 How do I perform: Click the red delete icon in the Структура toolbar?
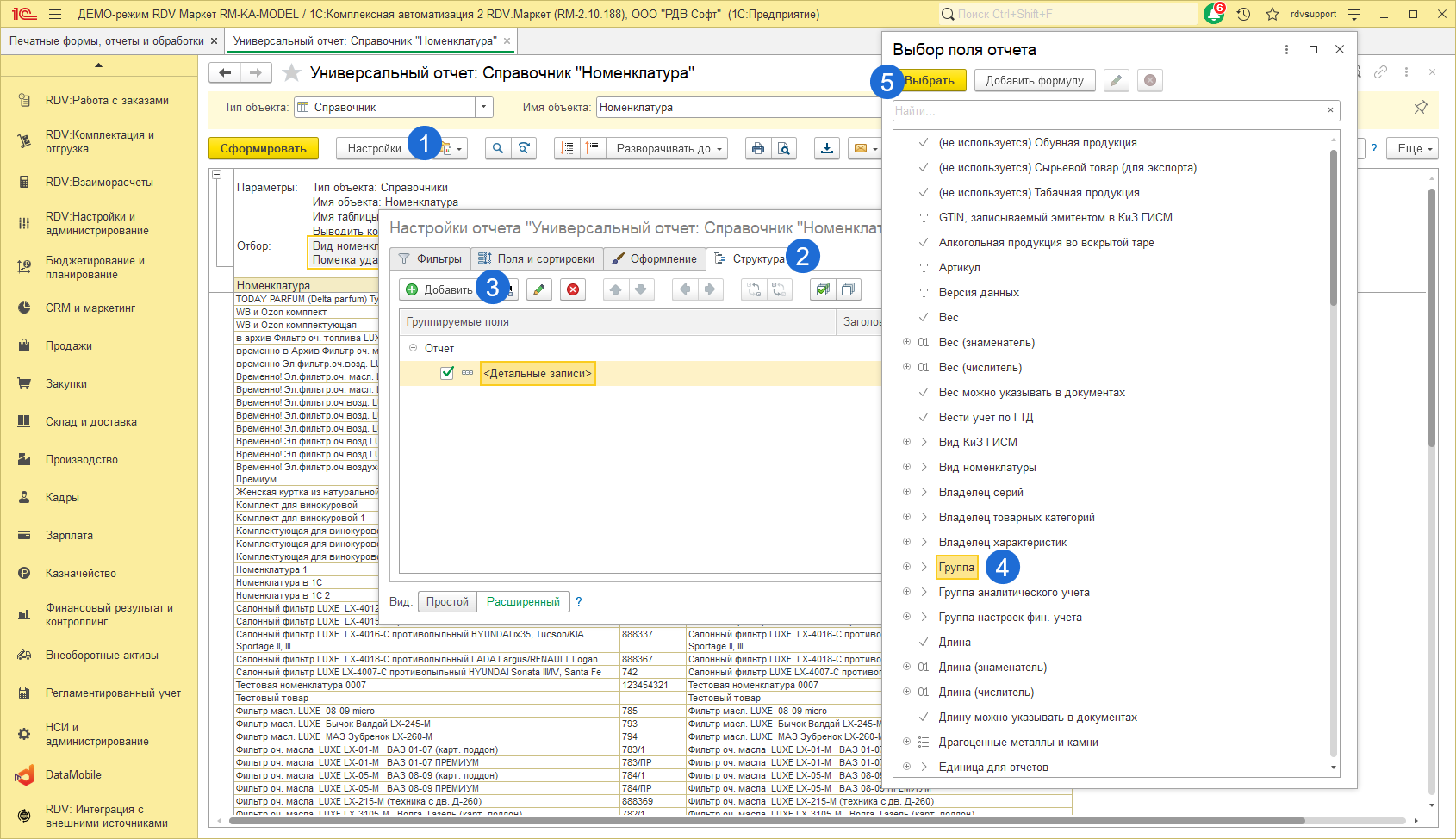pos(572,289)
